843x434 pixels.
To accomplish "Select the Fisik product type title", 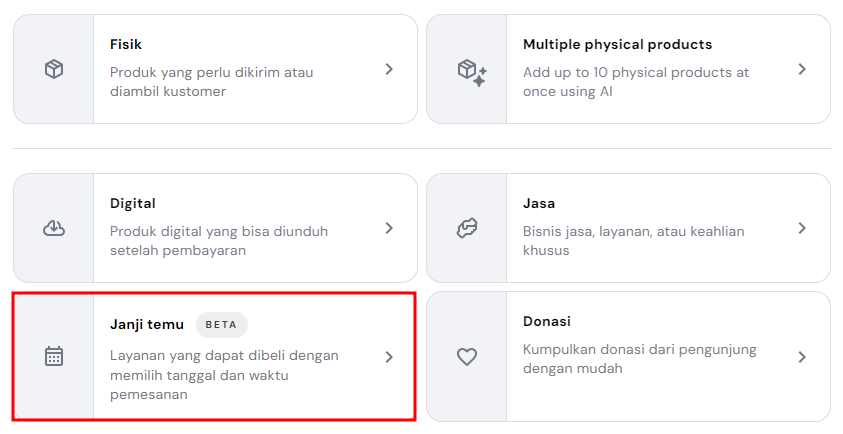I will 126,45.
